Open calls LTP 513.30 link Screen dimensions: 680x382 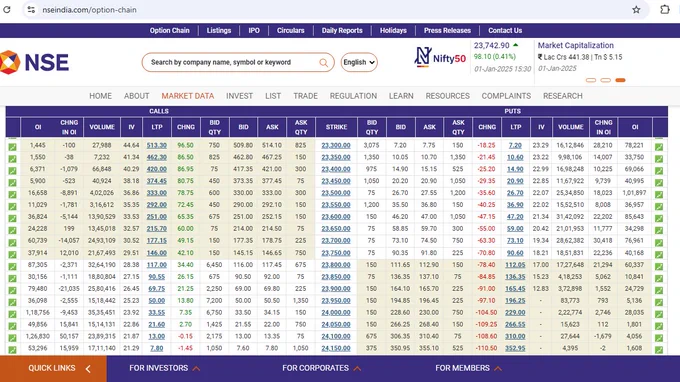coord(157,145)
